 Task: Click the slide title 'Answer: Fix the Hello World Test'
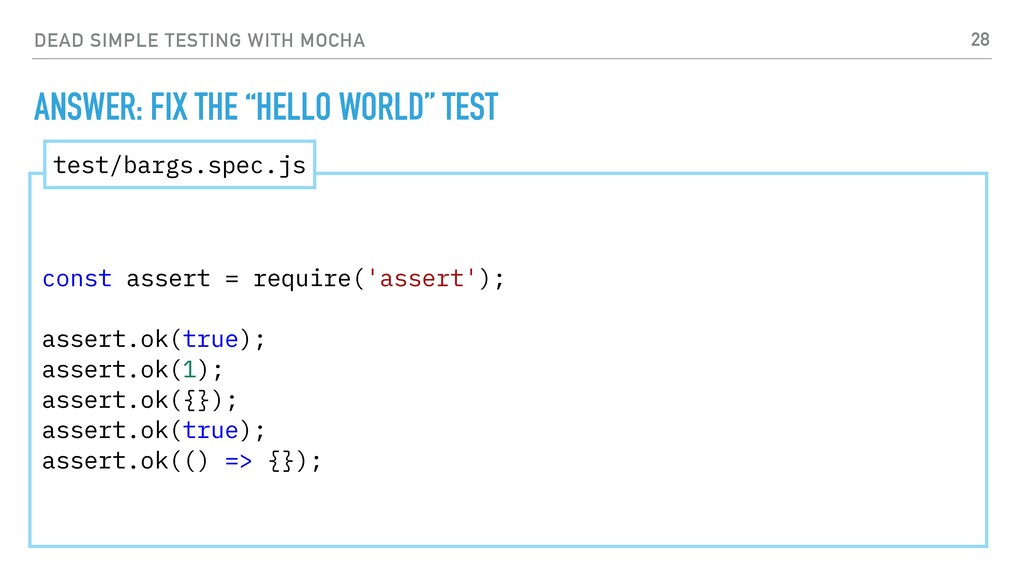266,107
